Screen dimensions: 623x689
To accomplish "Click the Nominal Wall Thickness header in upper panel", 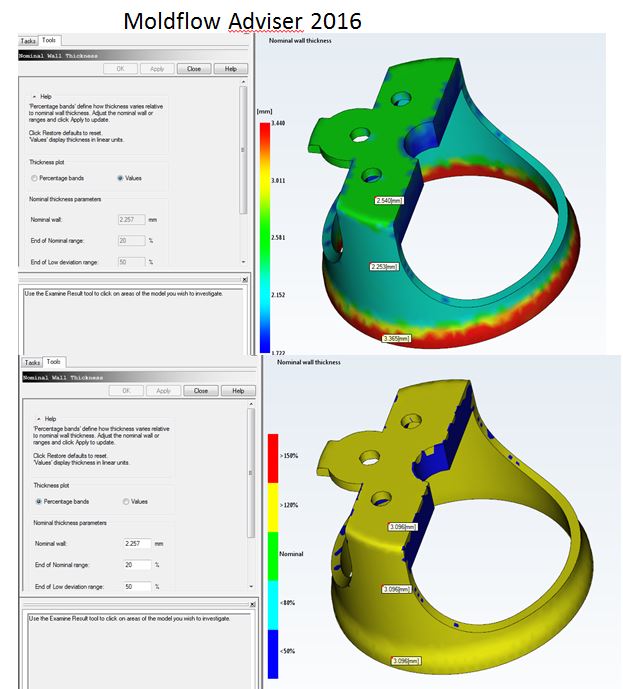I will (134, 56).
